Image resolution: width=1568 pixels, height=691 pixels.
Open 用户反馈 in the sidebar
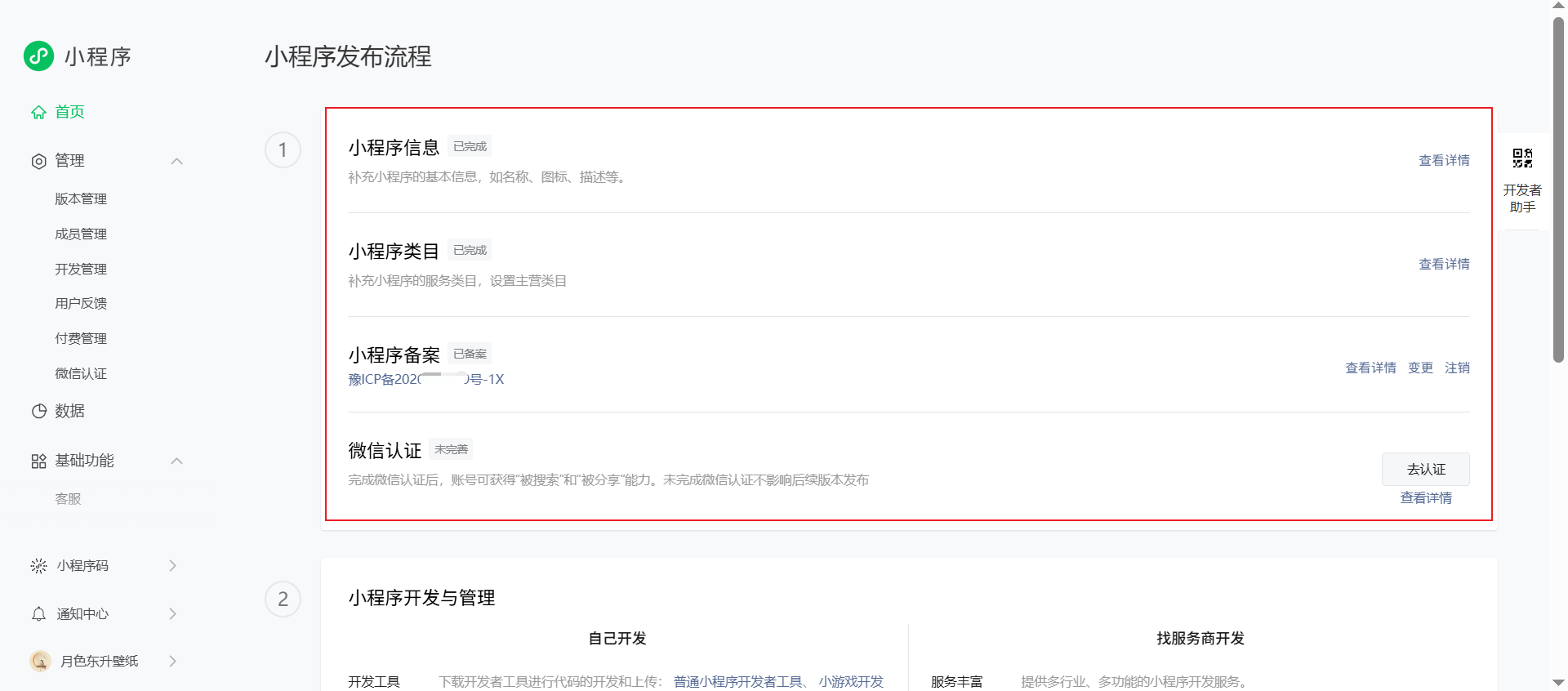[x=81, y=304]
